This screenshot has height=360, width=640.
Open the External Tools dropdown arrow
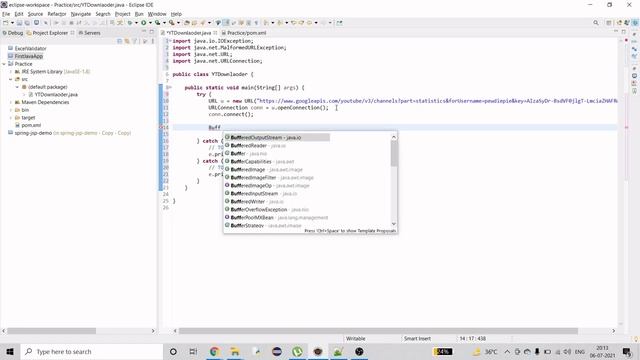pyautogui.click(x=178, y=23)
